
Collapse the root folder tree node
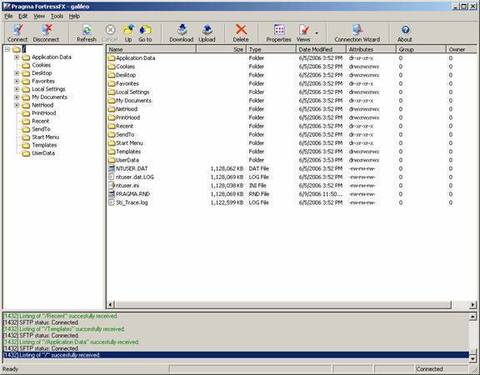pyautogui.click(x=7, y=49)
